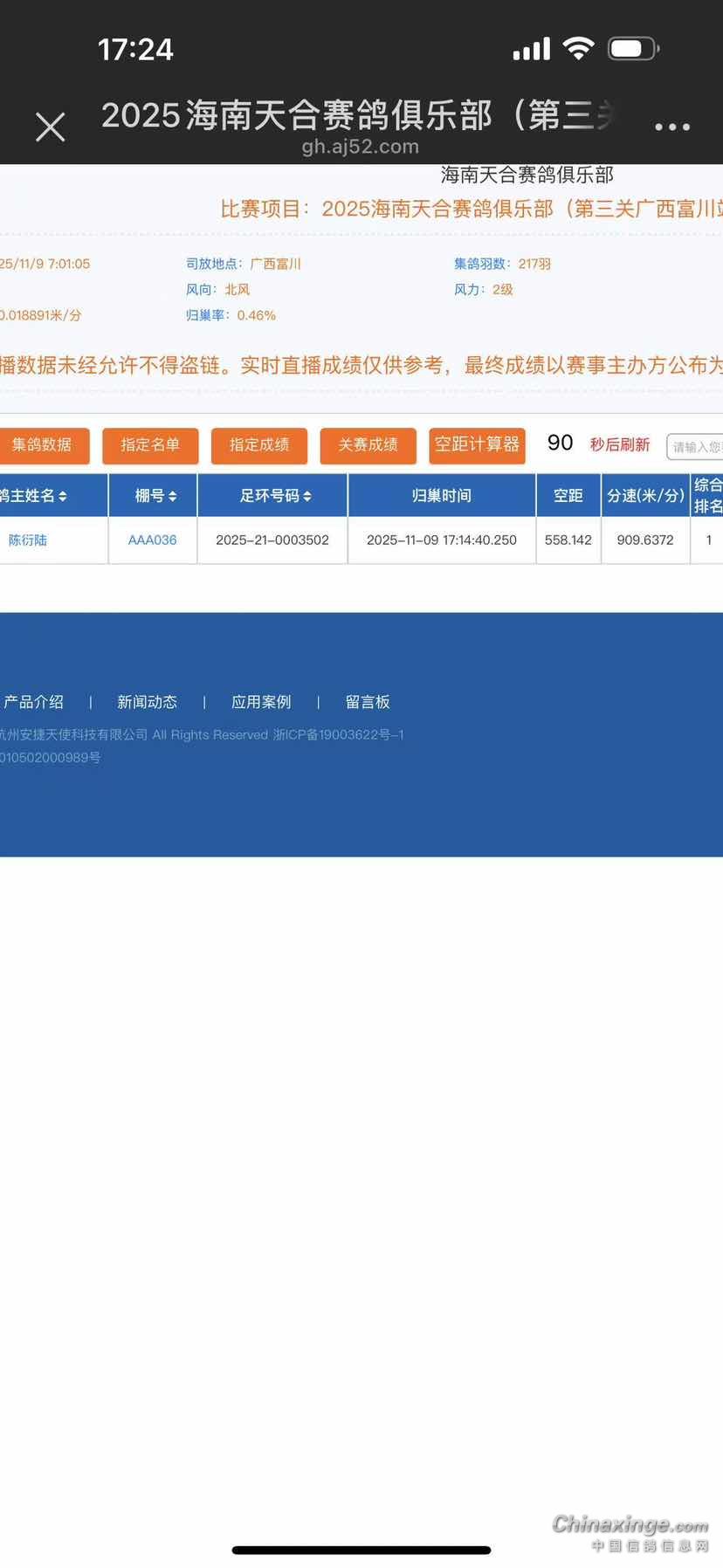Click the 分速(米/分) column header
This screenshot has width=723, height=1568.
645,496
